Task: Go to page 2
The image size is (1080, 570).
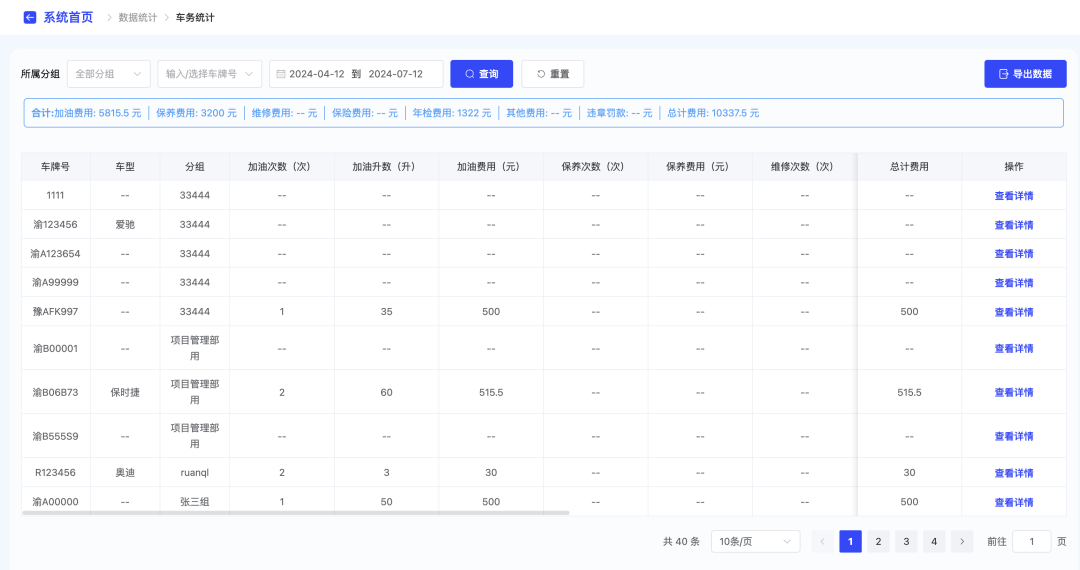Action: pyautogui.click(x=878, y=542)
